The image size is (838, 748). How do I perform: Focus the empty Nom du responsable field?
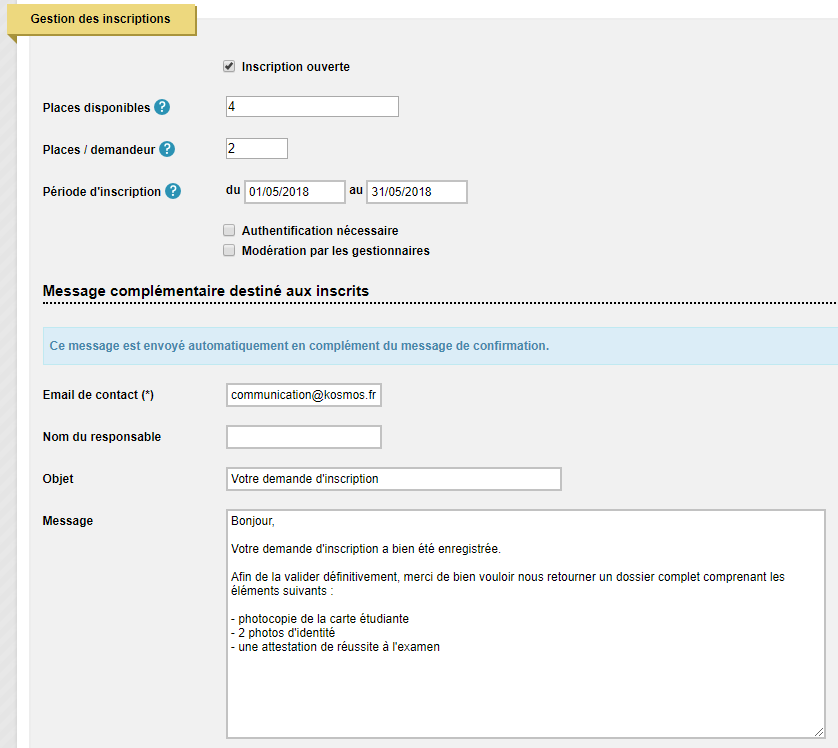[x=304, y=437]
